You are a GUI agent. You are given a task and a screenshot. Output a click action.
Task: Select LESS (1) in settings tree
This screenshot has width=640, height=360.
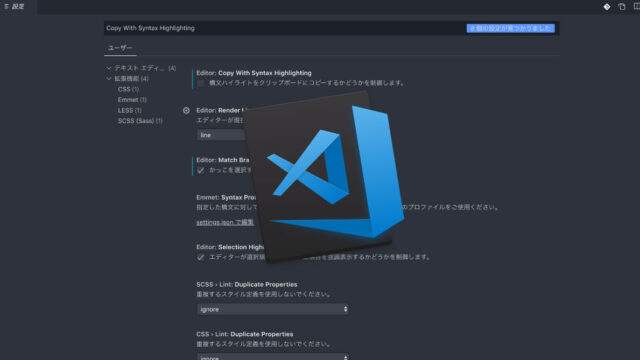pos(129,110)
